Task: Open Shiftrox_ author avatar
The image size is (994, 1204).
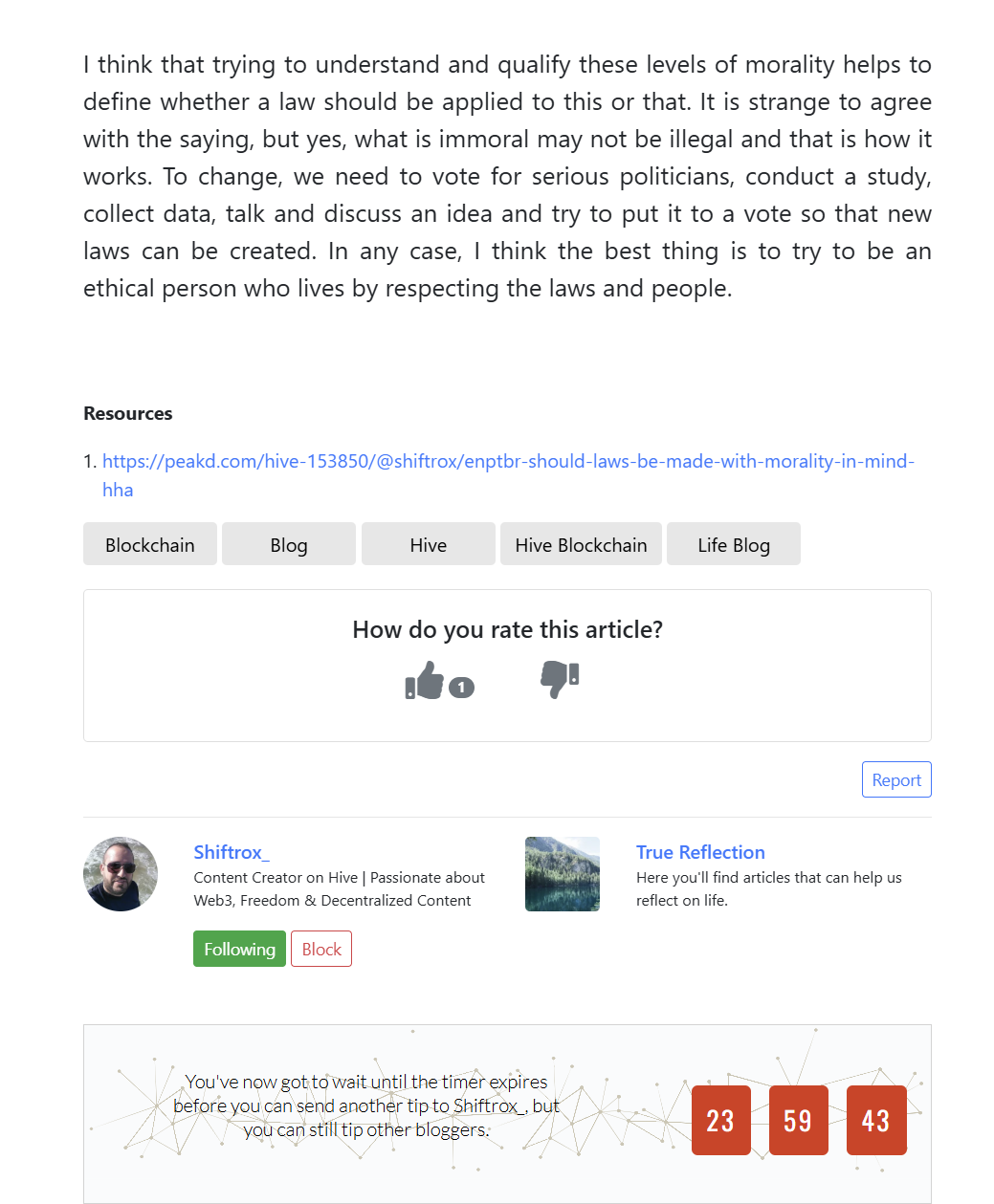Action: click(x=121, y=874)
